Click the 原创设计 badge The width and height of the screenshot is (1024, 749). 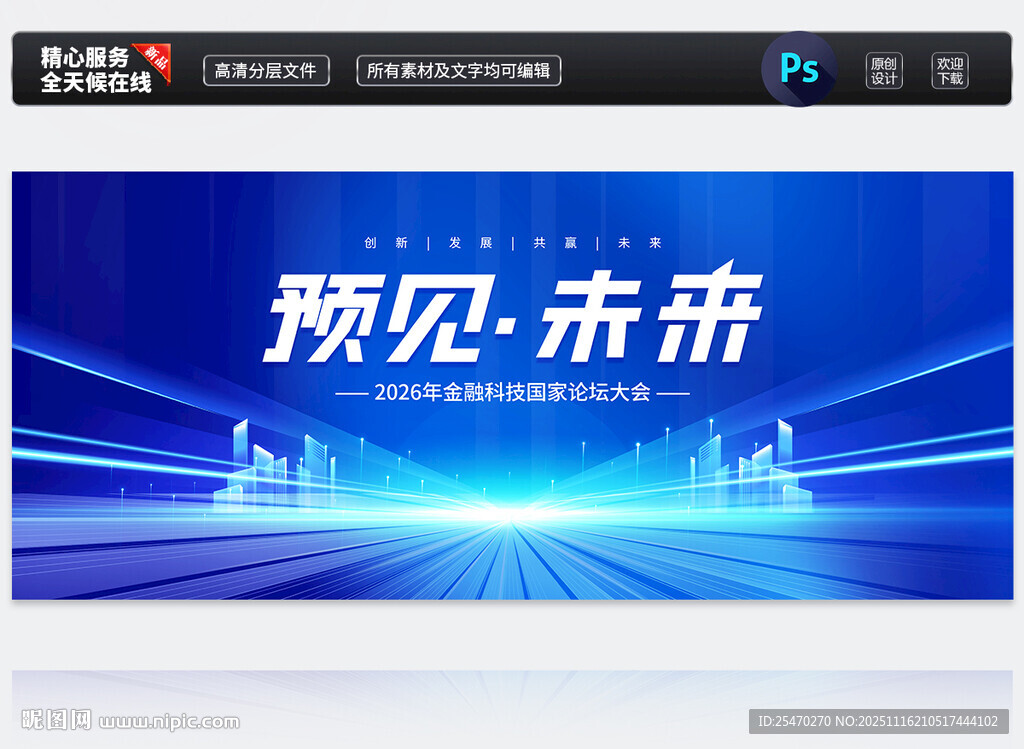pyautogui.click(x=884, y=71)
